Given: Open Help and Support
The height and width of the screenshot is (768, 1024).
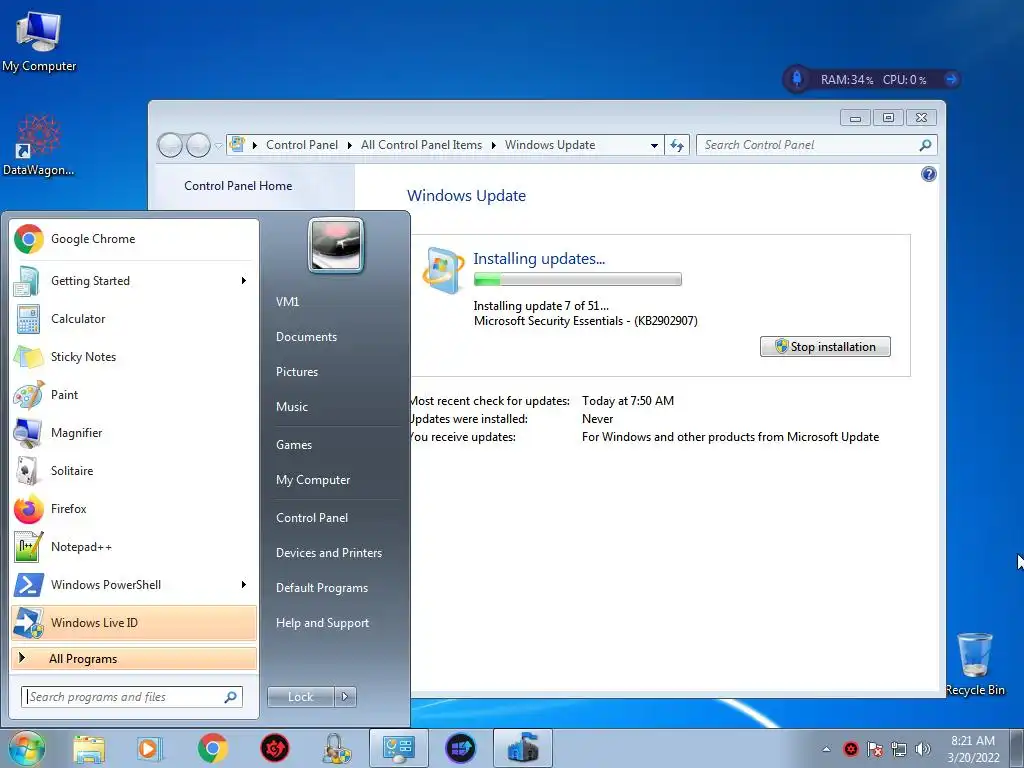Looking at the screenshot, I should tap(323, 623).
